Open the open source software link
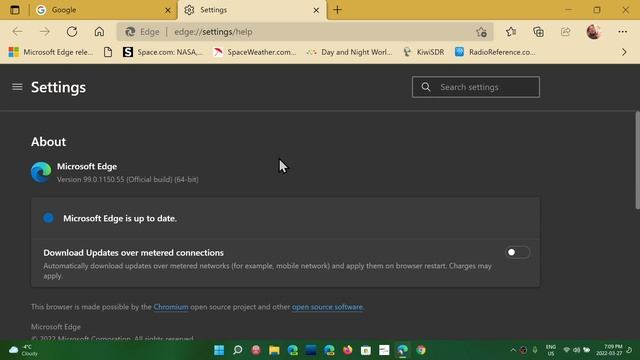This screenshot has width=640, height=360. (x=328, y=307)
